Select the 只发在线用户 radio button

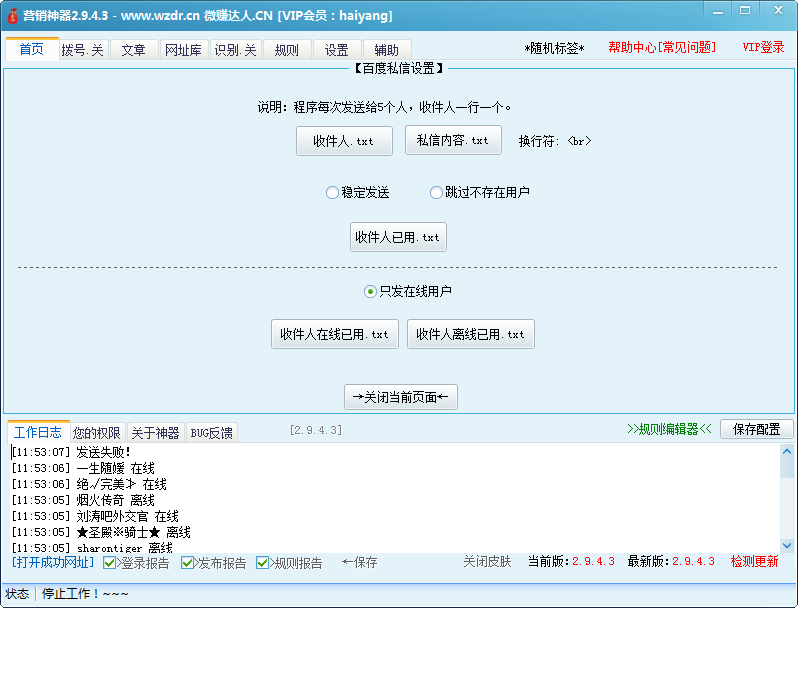tap(370, 292)
